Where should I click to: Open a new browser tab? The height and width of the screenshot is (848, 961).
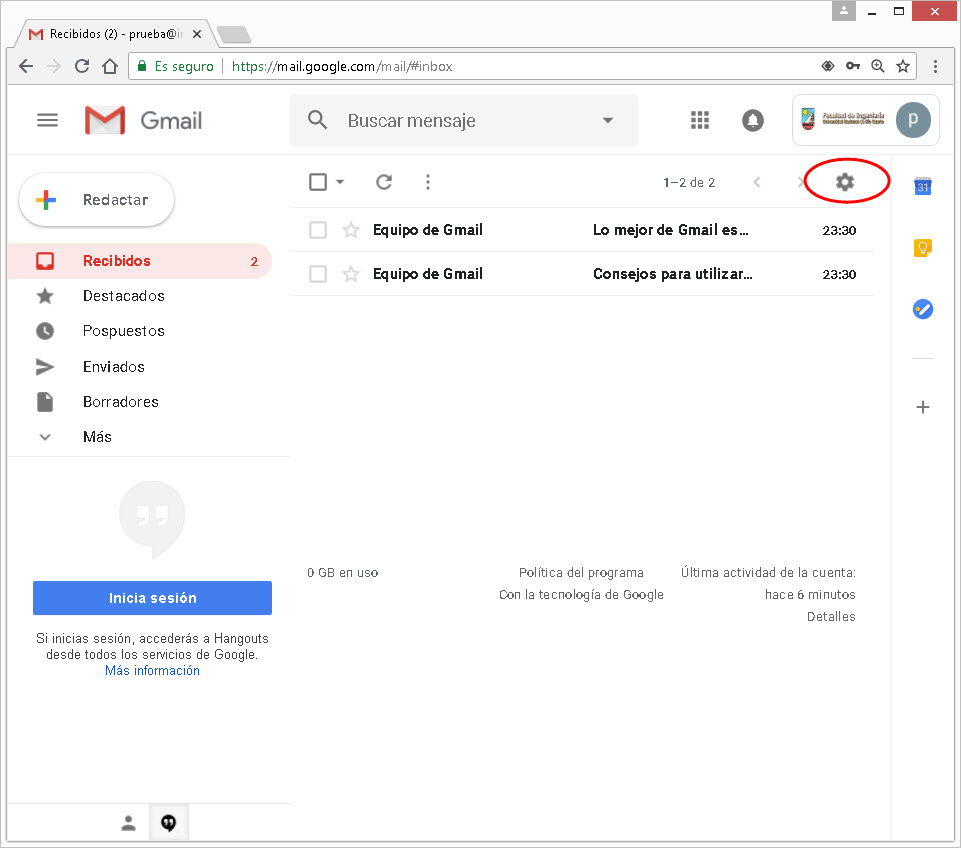pos(235,34)
